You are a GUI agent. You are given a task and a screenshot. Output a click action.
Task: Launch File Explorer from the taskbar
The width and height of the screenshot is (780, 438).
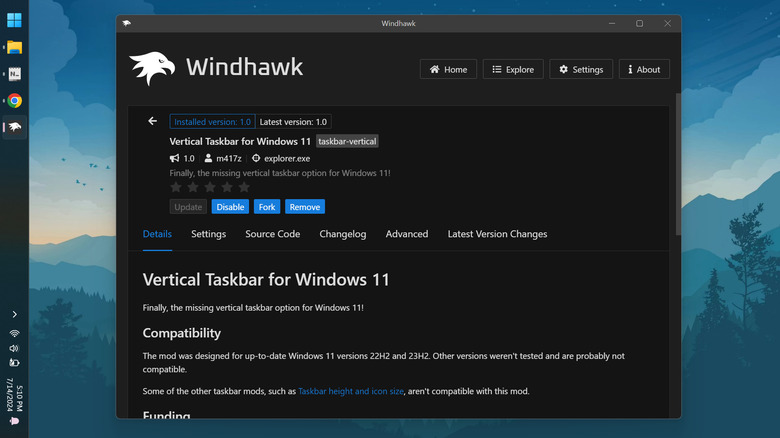15,47
